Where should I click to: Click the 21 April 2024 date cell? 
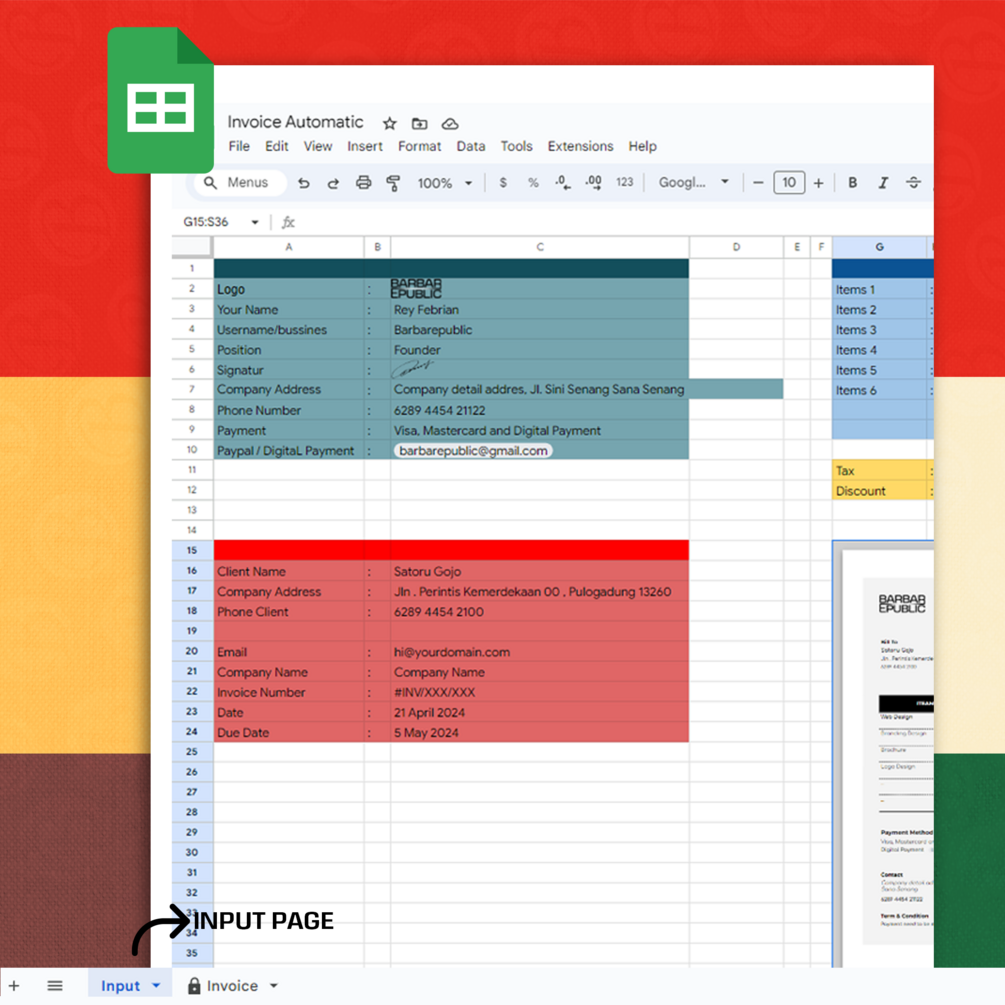click(x=540, y=712)
